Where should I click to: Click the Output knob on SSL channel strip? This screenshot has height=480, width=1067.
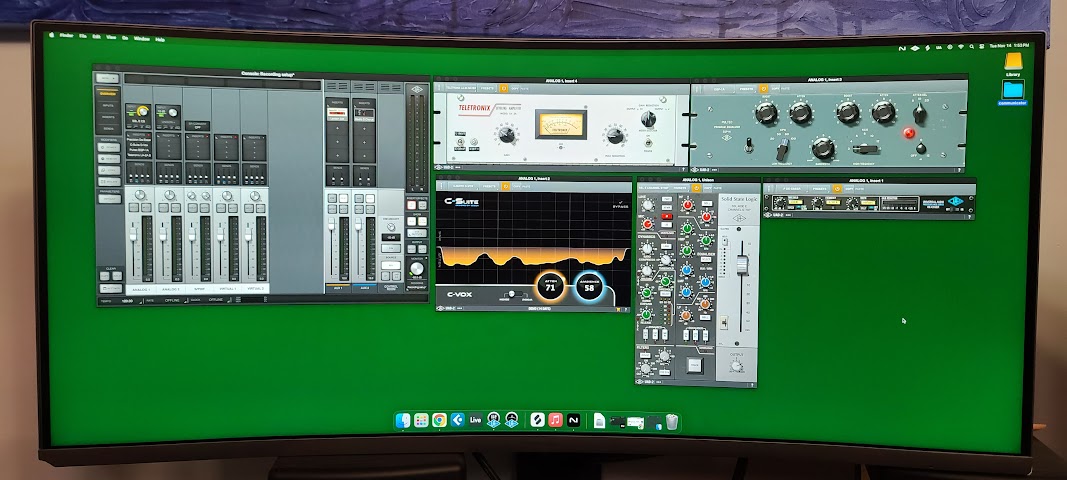coord(736,366)
